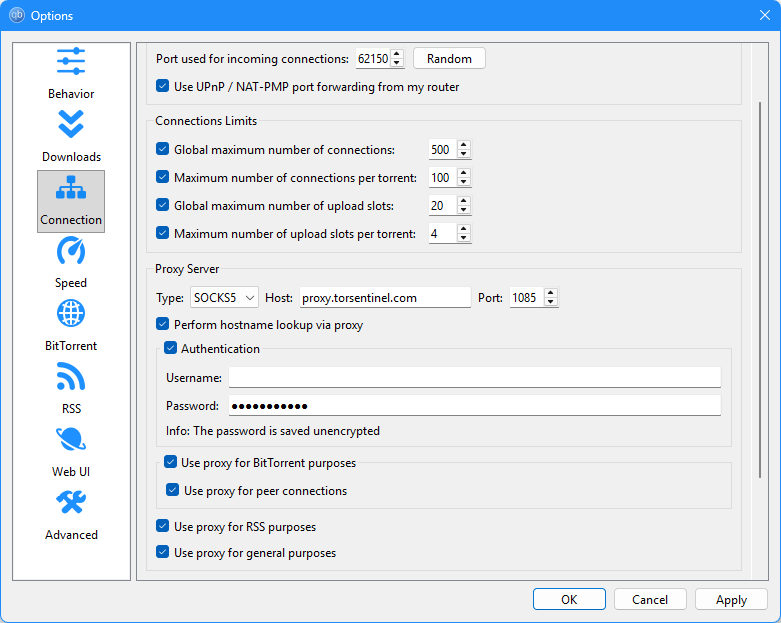781x623 pixels.
Task: Increase global upload slots value
Action: [x=464, y=201]
